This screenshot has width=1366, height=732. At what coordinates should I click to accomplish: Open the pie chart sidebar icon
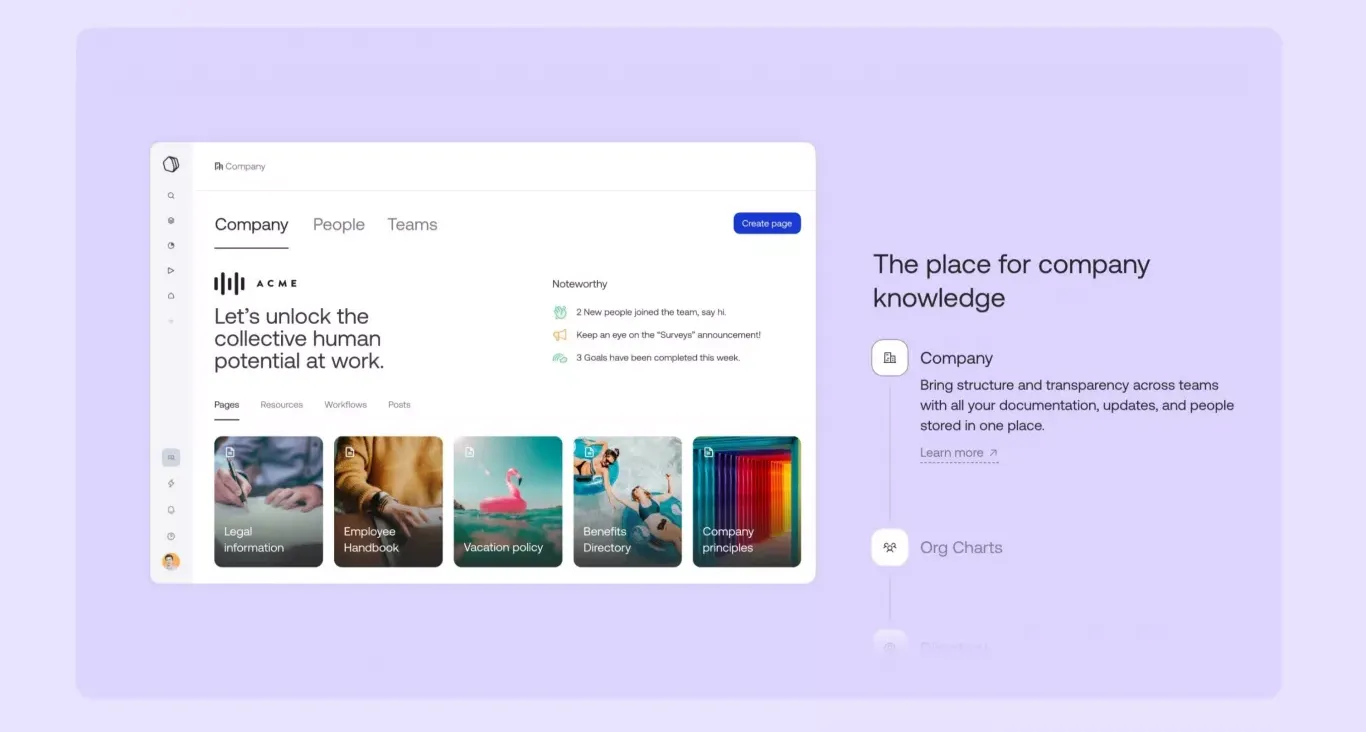[171, 245]
